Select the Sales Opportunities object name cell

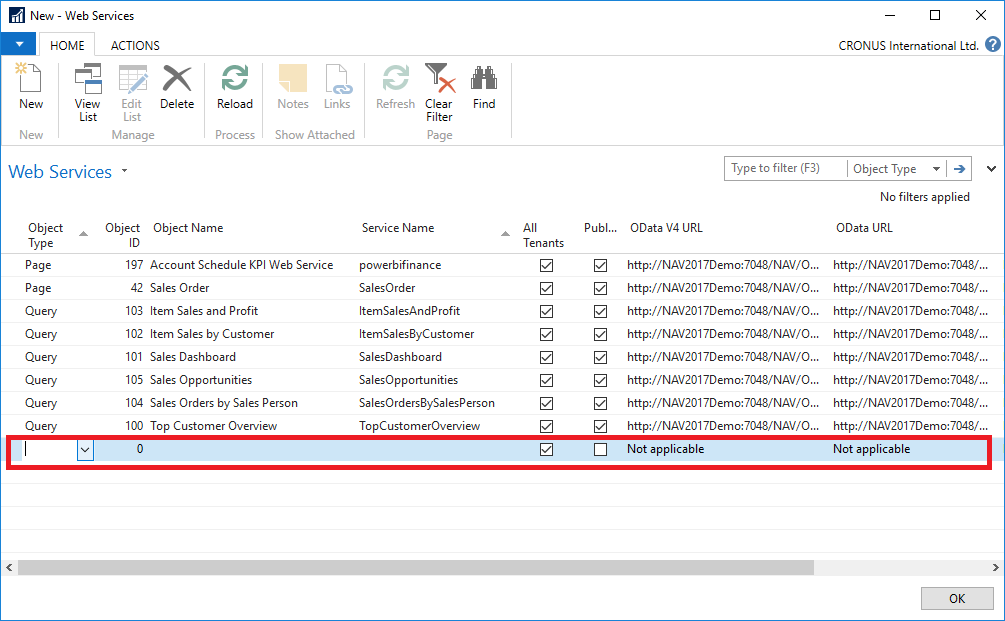point(201,380)
